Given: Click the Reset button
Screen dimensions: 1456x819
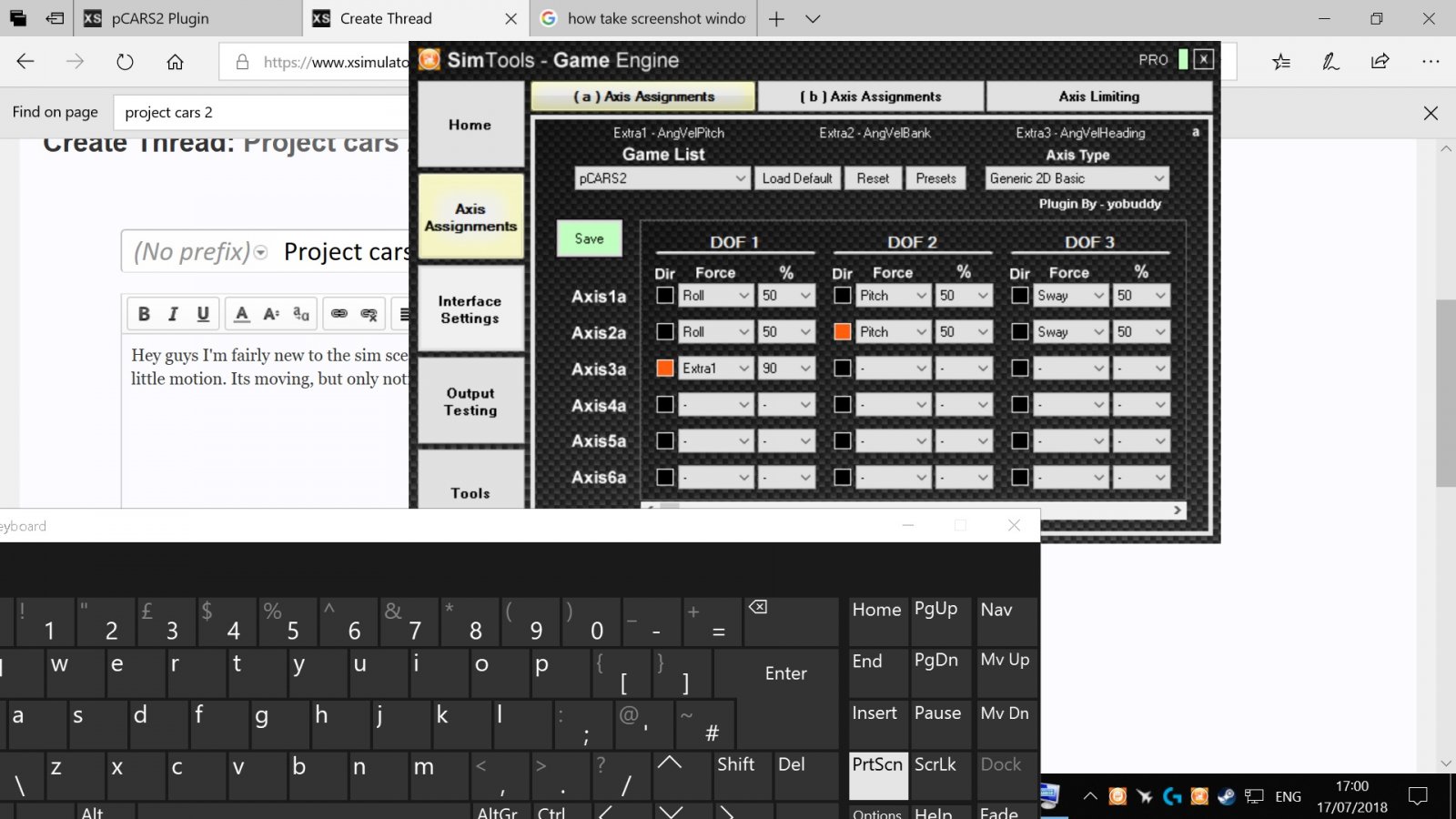Looking at the screenshot, I should pos(873,178).
